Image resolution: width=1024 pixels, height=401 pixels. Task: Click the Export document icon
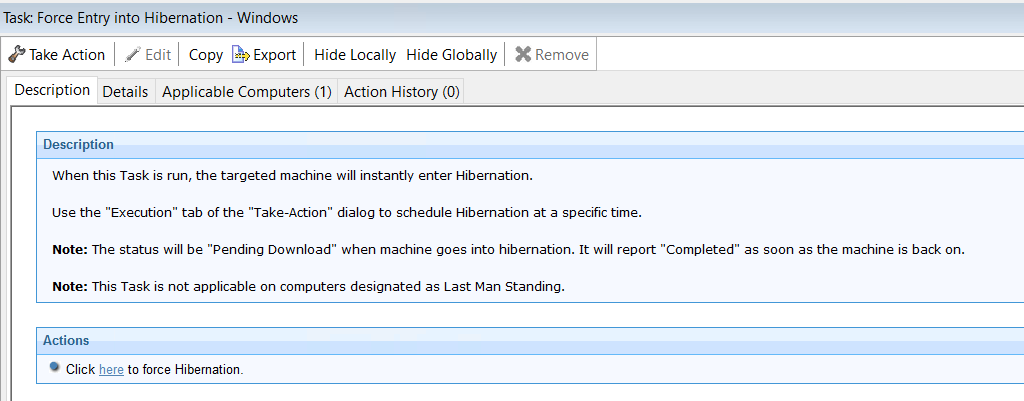click(x=240, y=55)
